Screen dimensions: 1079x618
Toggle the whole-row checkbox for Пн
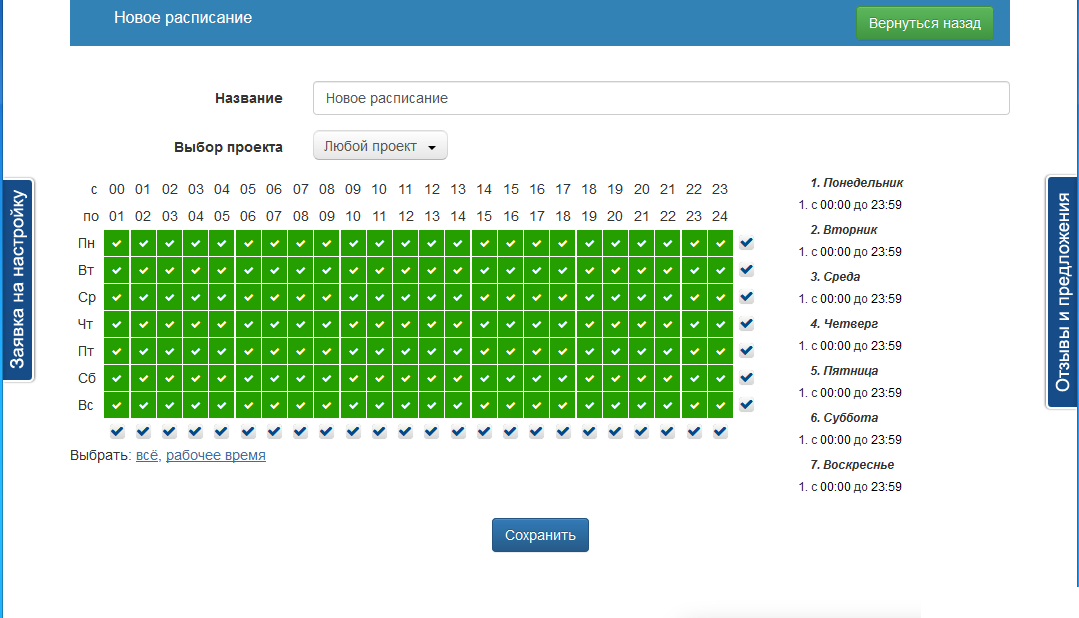pyautogui.click(x=747, y=243)
